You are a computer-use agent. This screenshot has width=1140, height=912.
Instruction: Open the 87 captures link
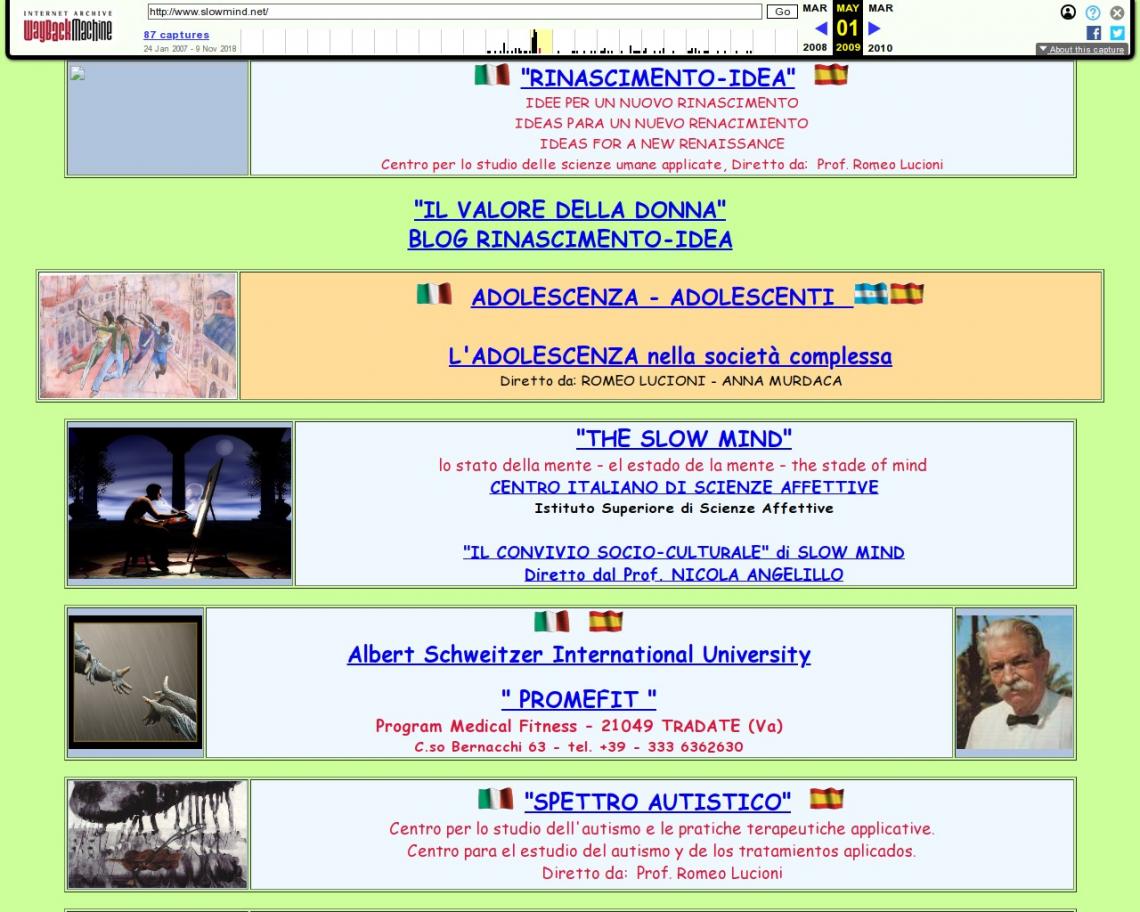pyautogui.click(x=176, y=35)
